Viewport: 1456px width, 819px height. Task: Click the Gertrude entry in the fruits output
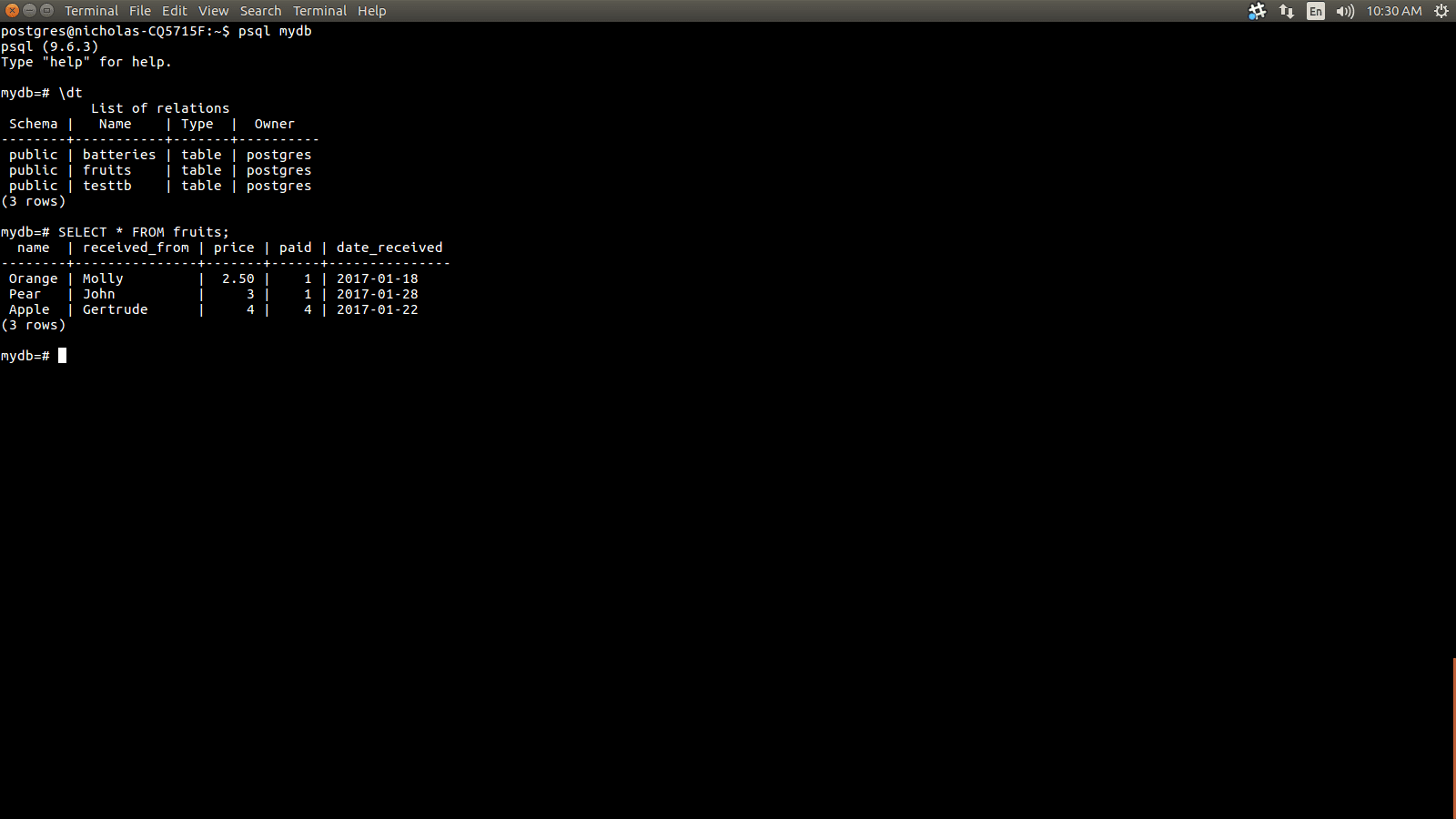click(115, 309)
